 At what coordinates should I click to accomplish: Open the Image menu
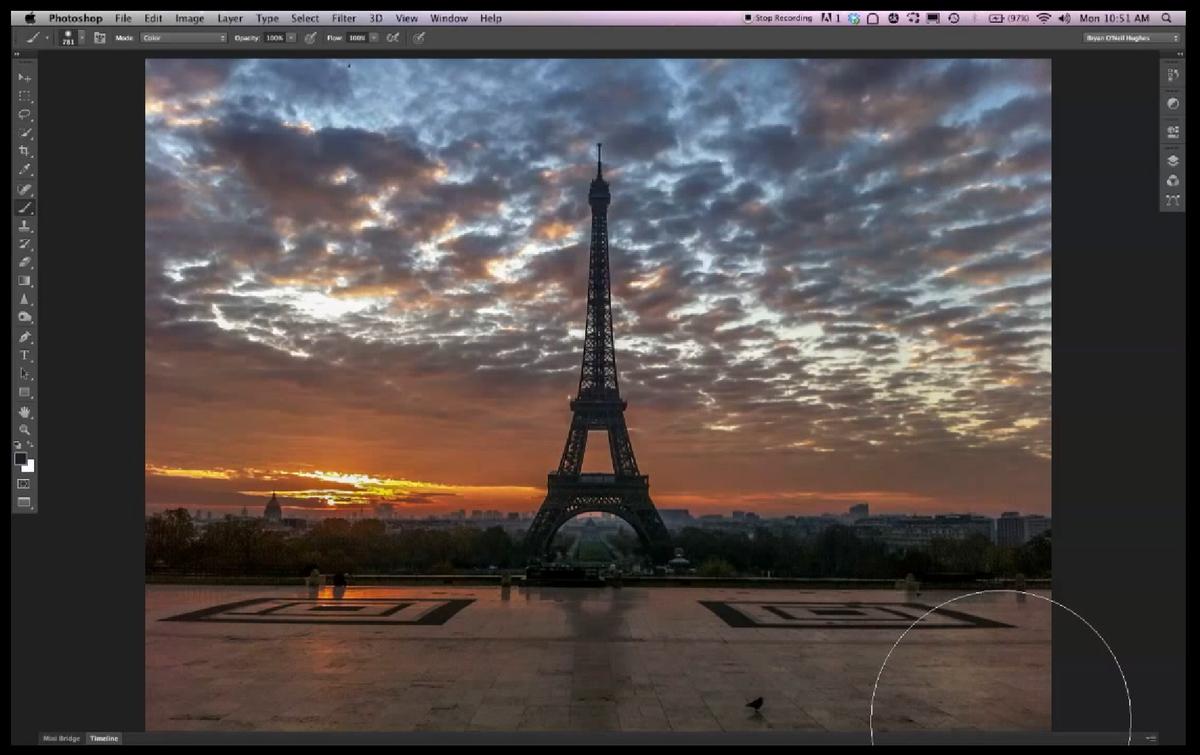coord(190,18)
